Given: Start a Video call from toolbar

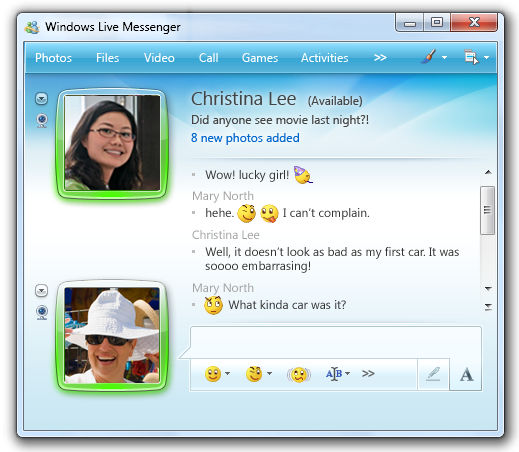Looking at the screenshot, I should (159, 58).
